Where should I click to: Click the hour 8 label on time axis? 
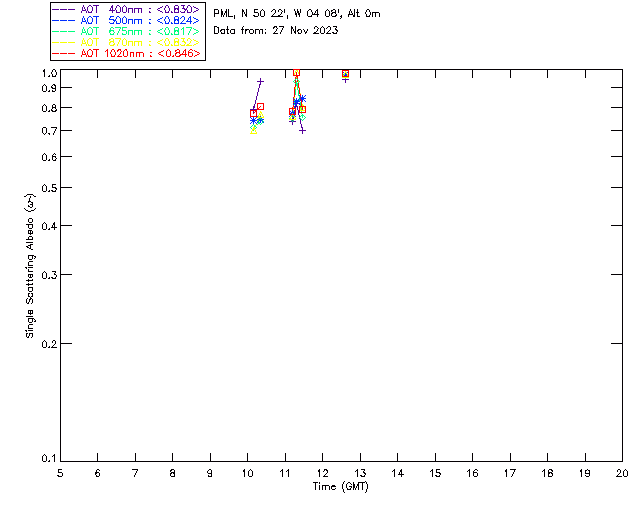pyautogui.click(x=173, y=473)
